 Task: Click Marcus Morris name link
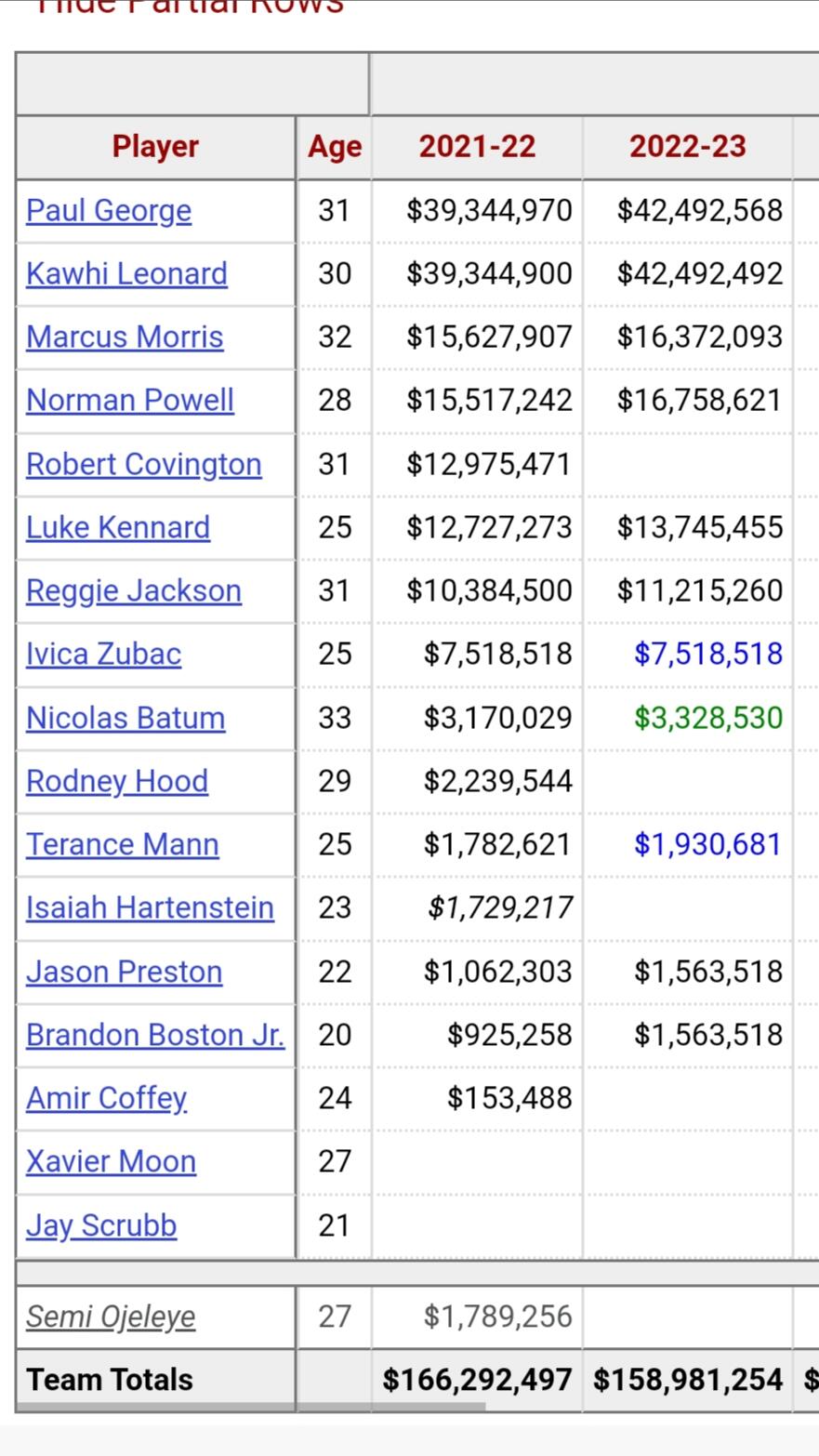pos(125,338)
